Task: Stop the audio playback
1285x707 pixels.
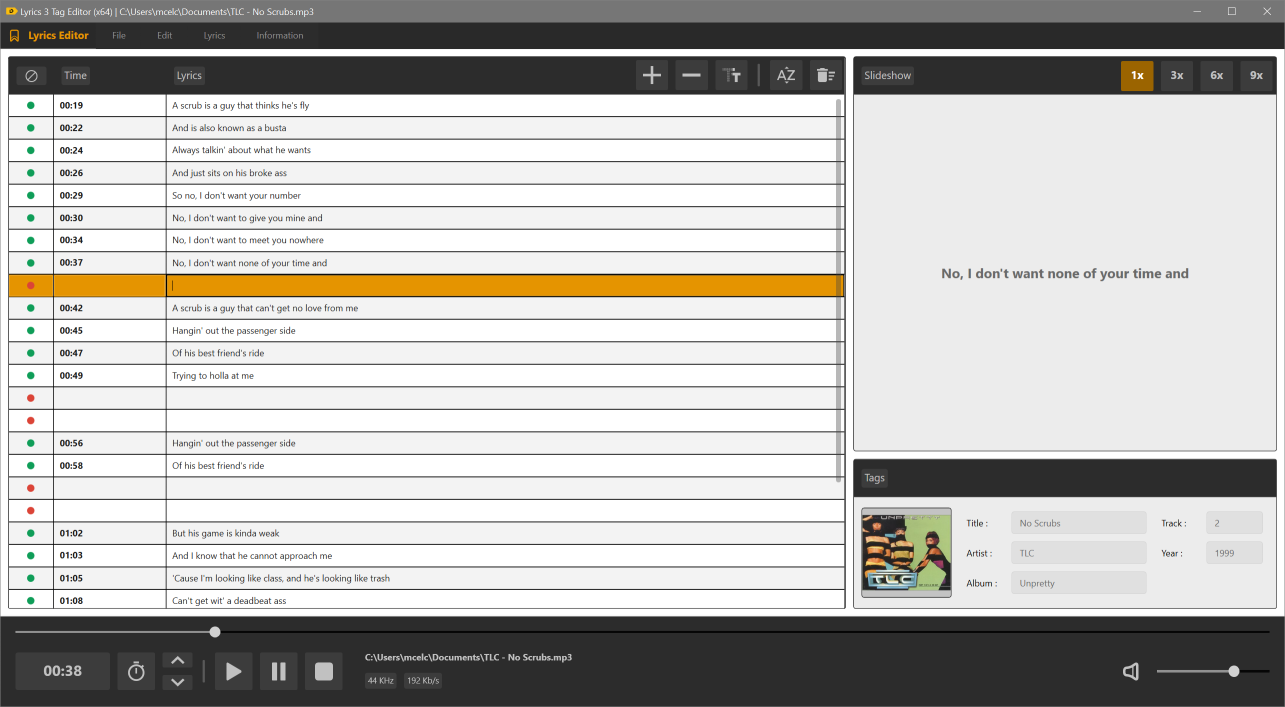Action: click(x=324, y=671)
